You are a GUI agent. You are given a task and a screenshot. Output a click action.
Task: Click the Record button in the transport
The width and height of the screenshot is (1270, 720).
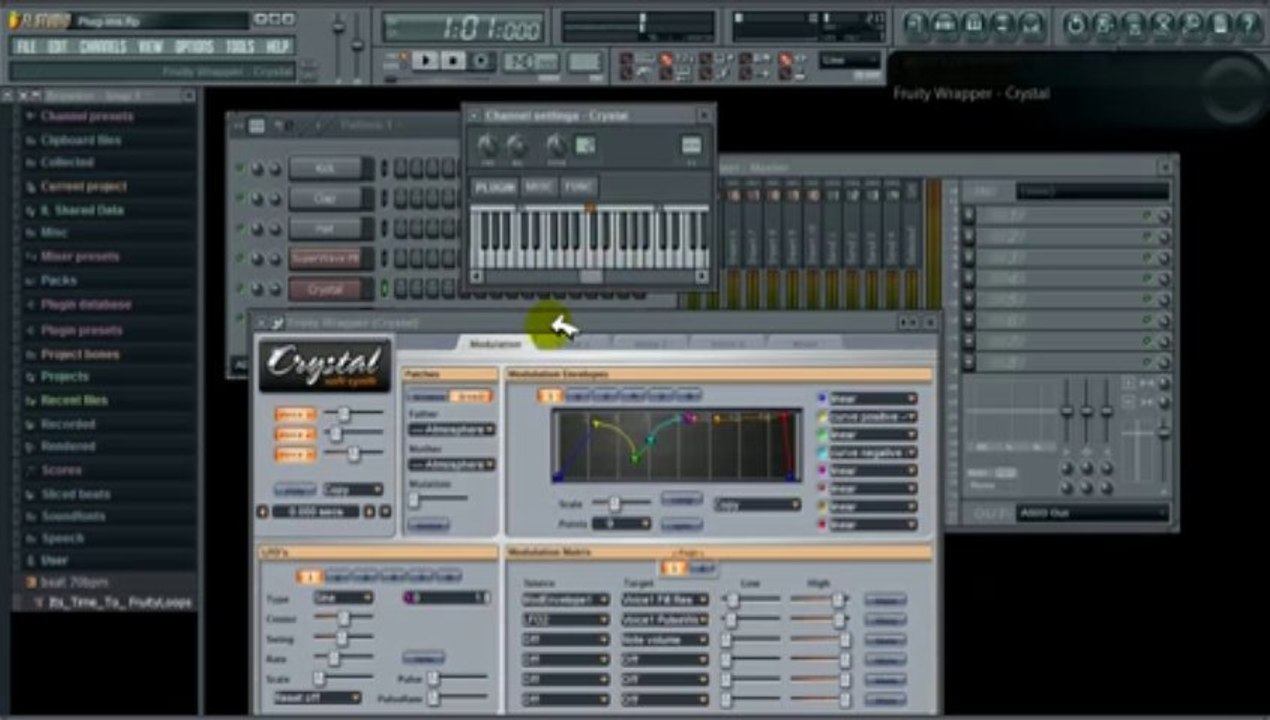(481, 61)
